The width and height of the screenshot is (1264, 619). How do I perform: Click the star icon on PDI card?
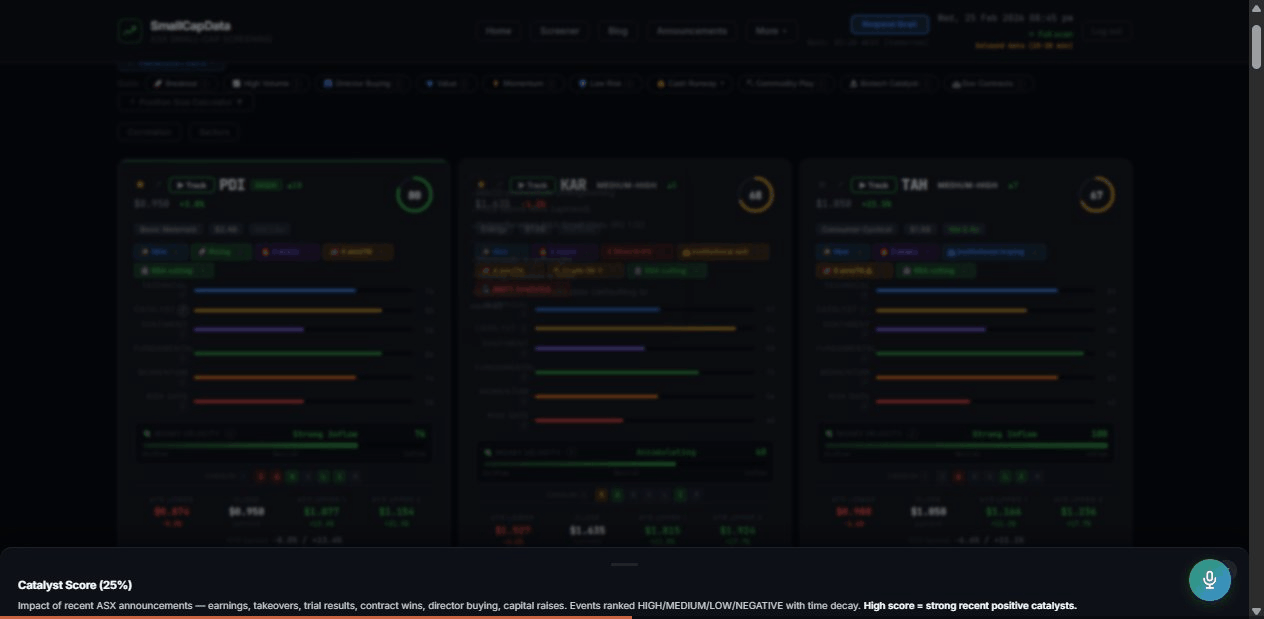coord(140,185)
